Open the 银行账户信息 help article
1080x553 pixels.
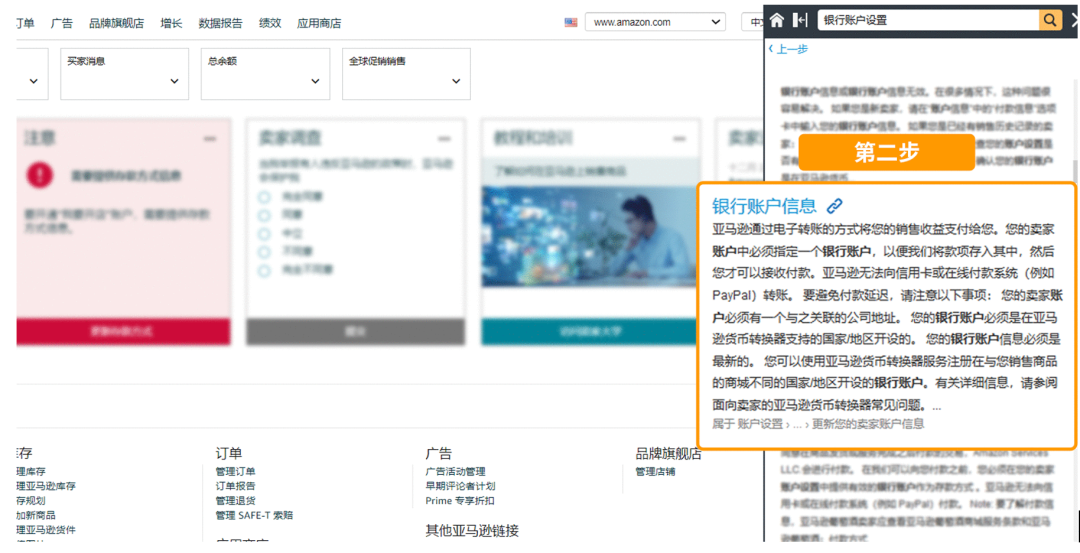click(764, 206)
